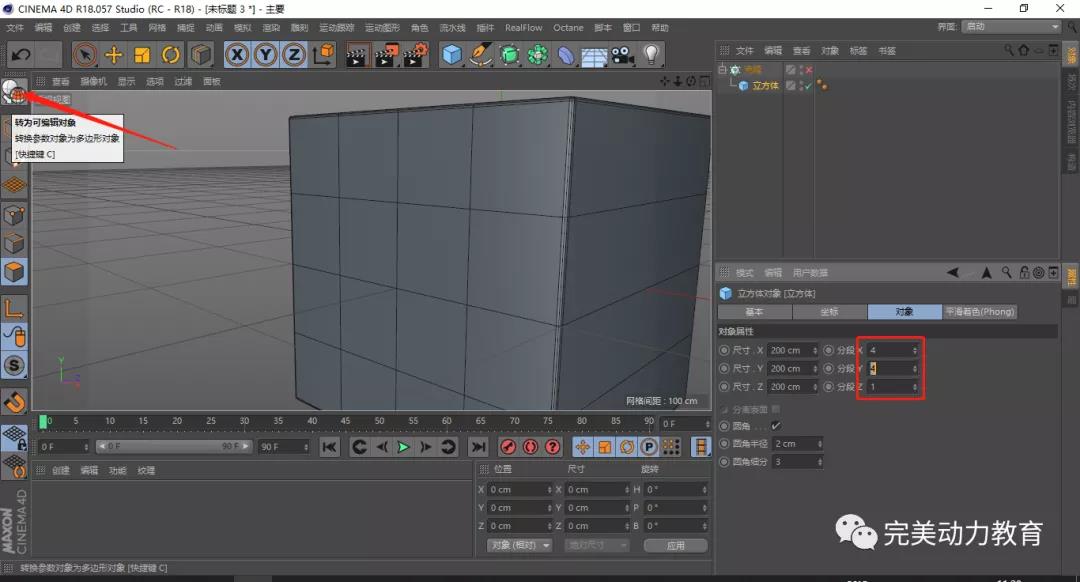
Task: Click the 分段 Z stepper arrows
Action: coord(915,387)
